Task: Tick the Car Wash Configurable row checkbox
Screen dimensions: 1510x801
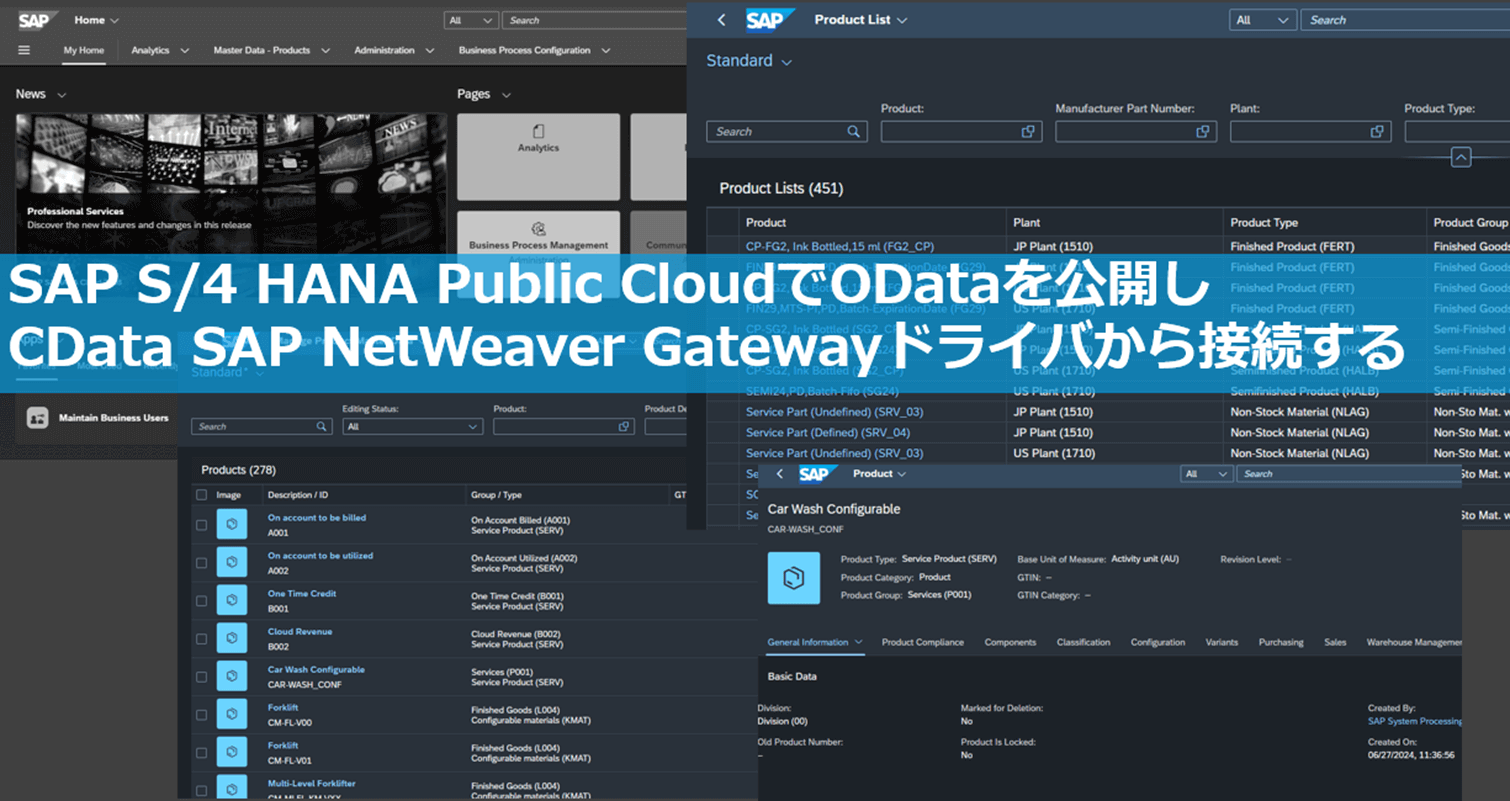Action: click(202, 677)
